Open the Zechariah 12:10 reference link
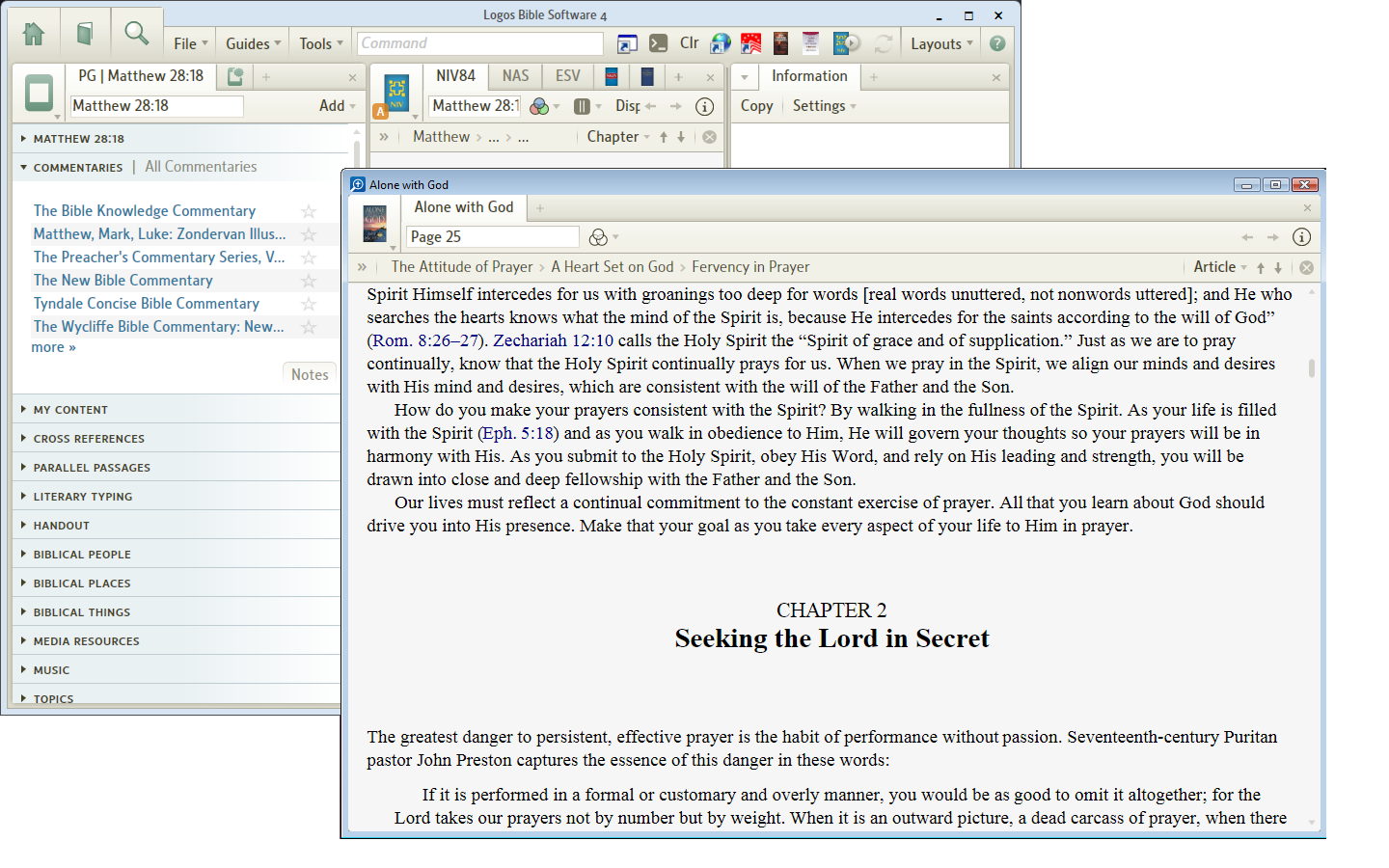 click(x=553, y=340)
